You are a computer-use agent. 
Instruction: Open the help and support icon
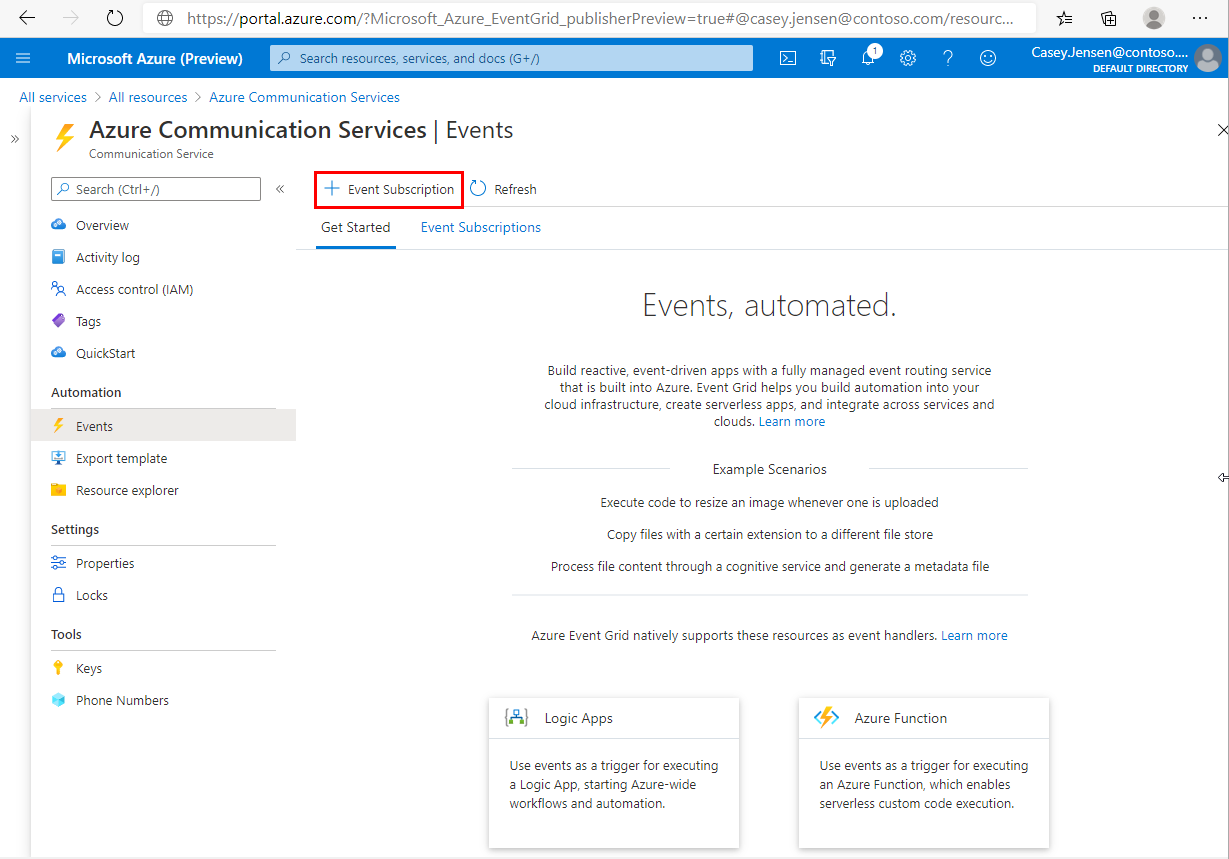pos(948,58)
